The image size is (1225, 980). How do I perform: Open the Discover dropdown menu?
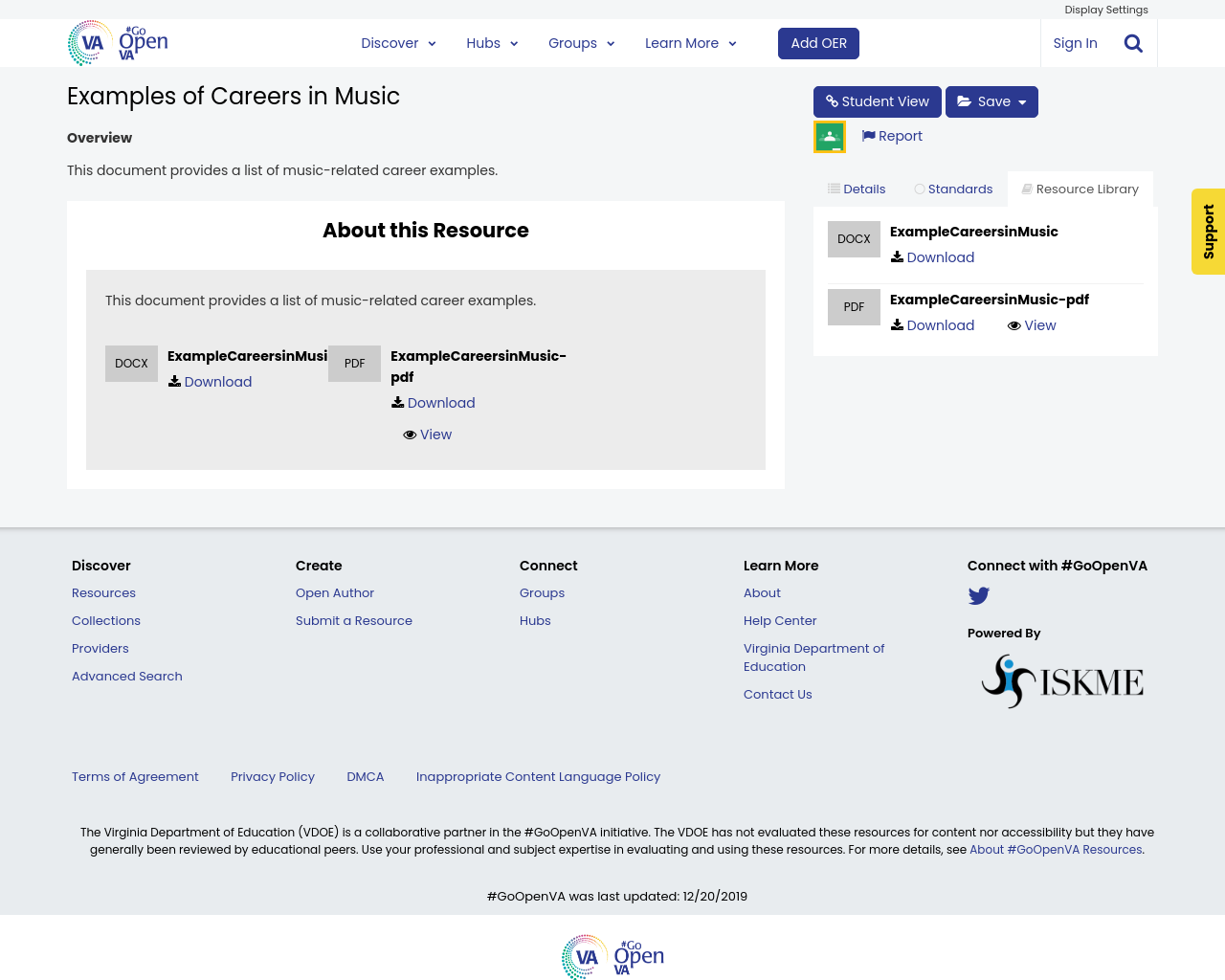click(398, 43)
